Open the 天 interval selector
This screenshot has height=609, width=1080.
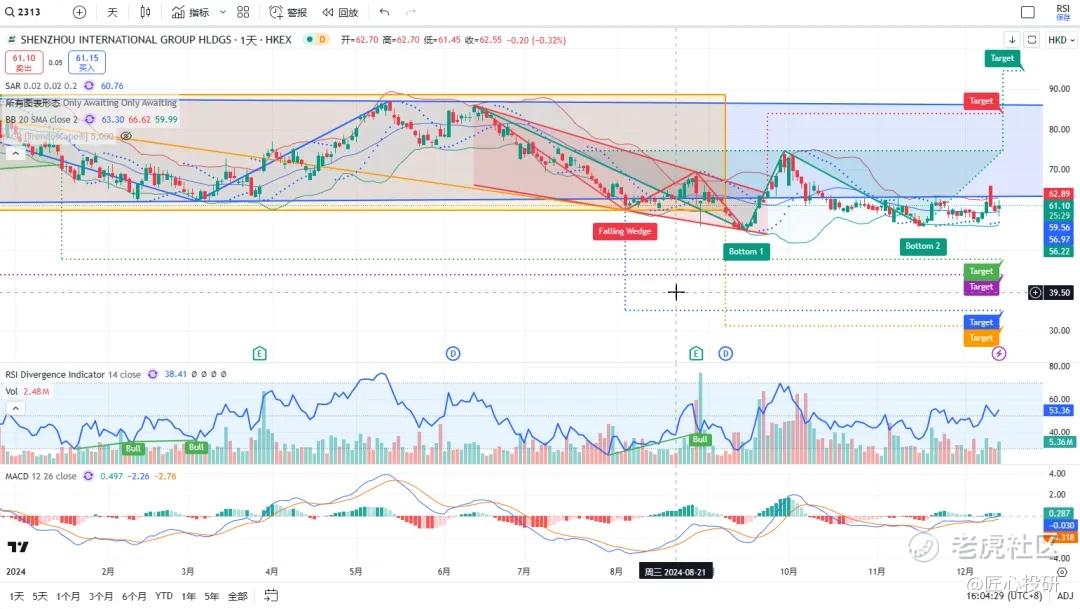[x=112, y=12]
